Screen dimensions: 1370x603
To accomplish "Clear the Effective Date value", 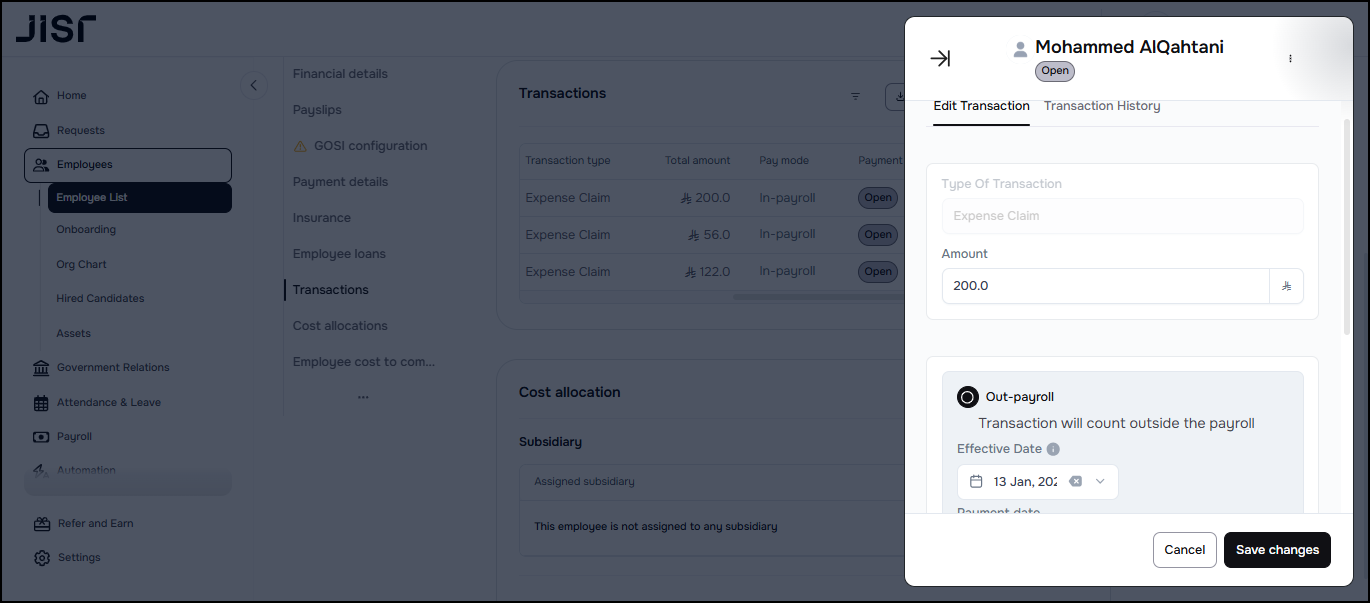I will [x=1075, y=481].
